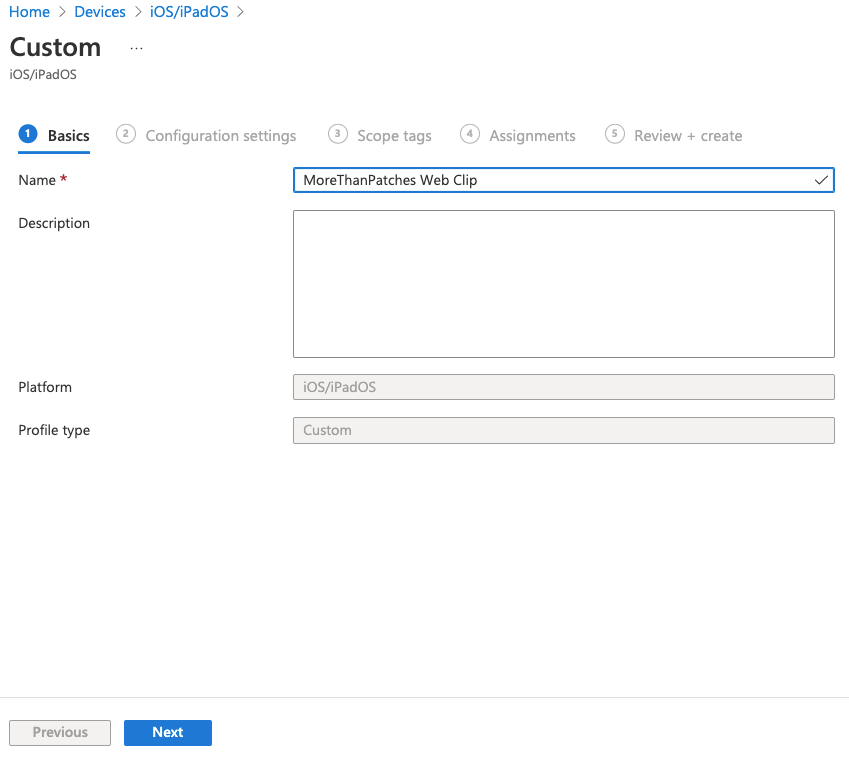Go to iOS/iPadOS breadcrumb link
Screen dimensions: 849x760
click(189, 12)
